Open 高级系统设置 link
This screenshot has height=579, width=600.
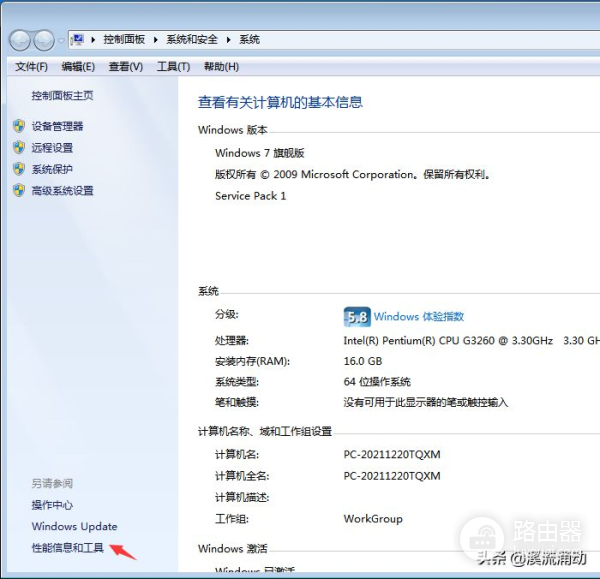click(62, 191)
